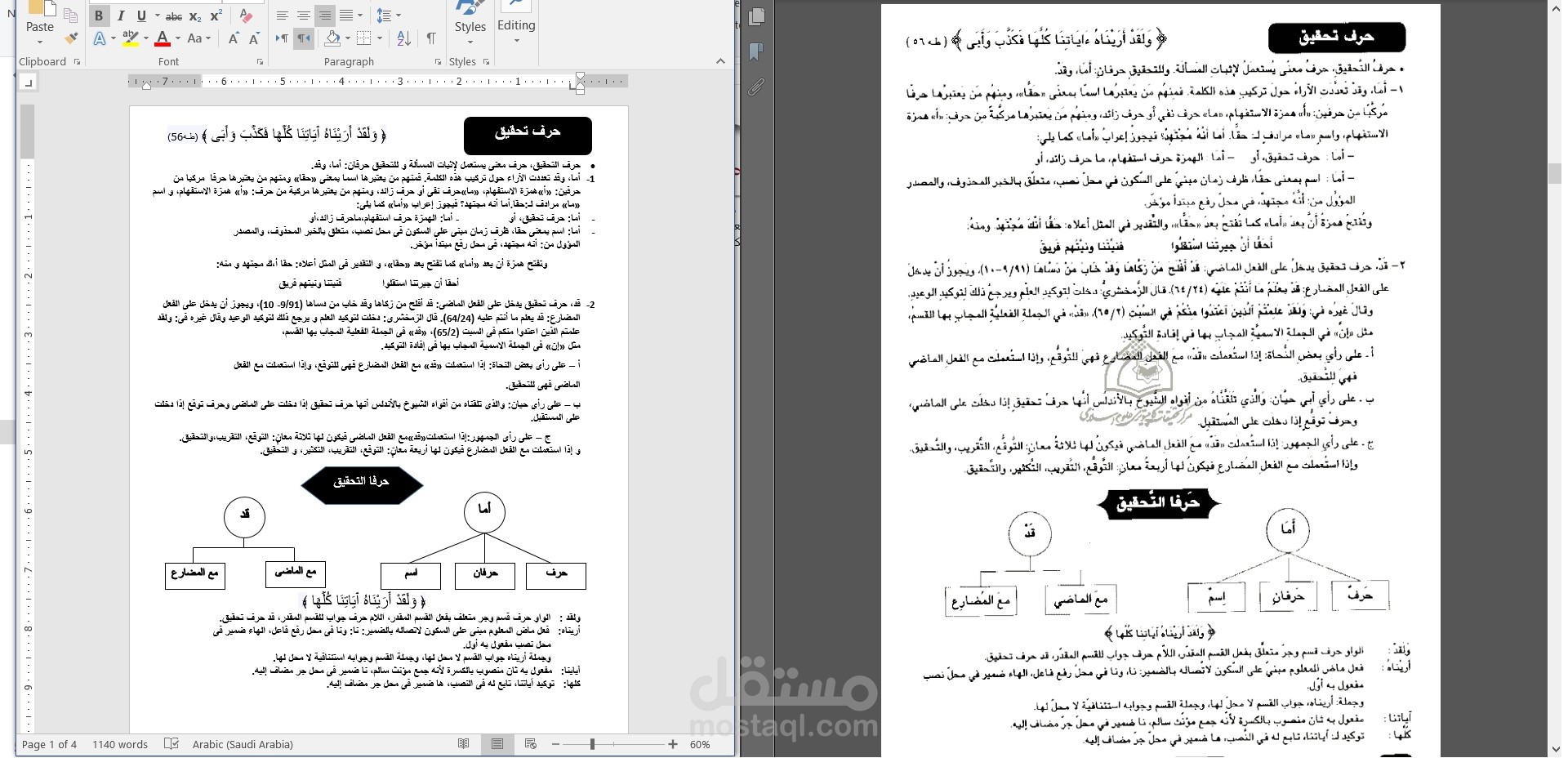
Task: Click the Zoom Out minus button
Action: (x=556, y=744)
